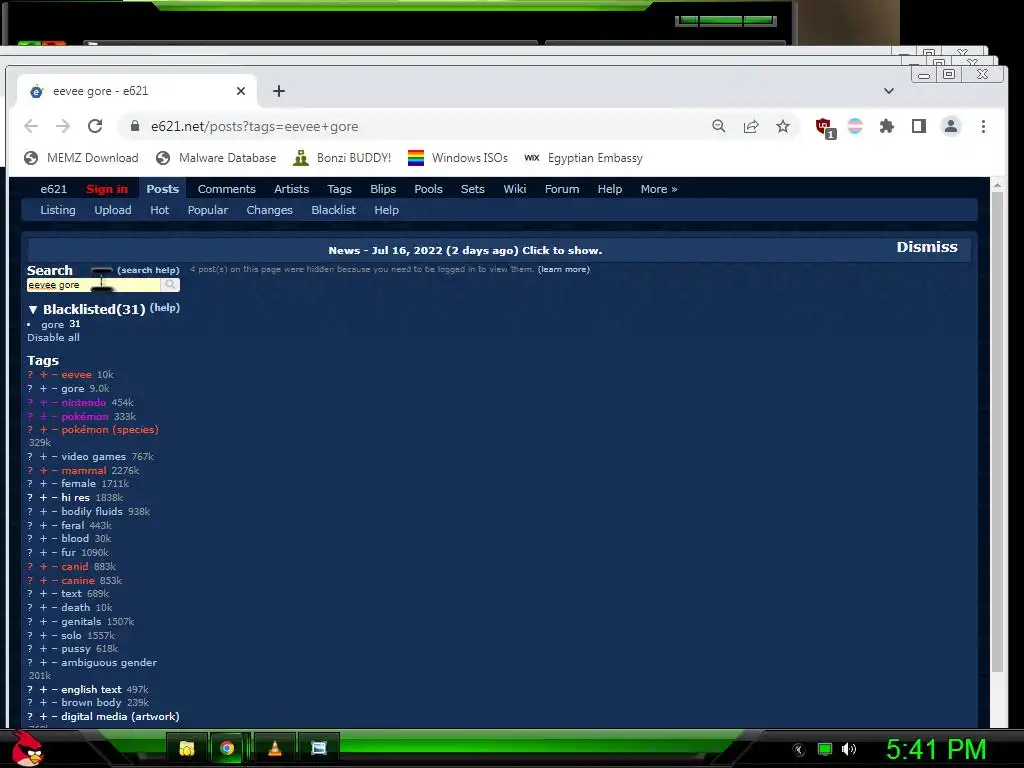
Task: Click the blacklist help link
Action: (x=165, y=308)
